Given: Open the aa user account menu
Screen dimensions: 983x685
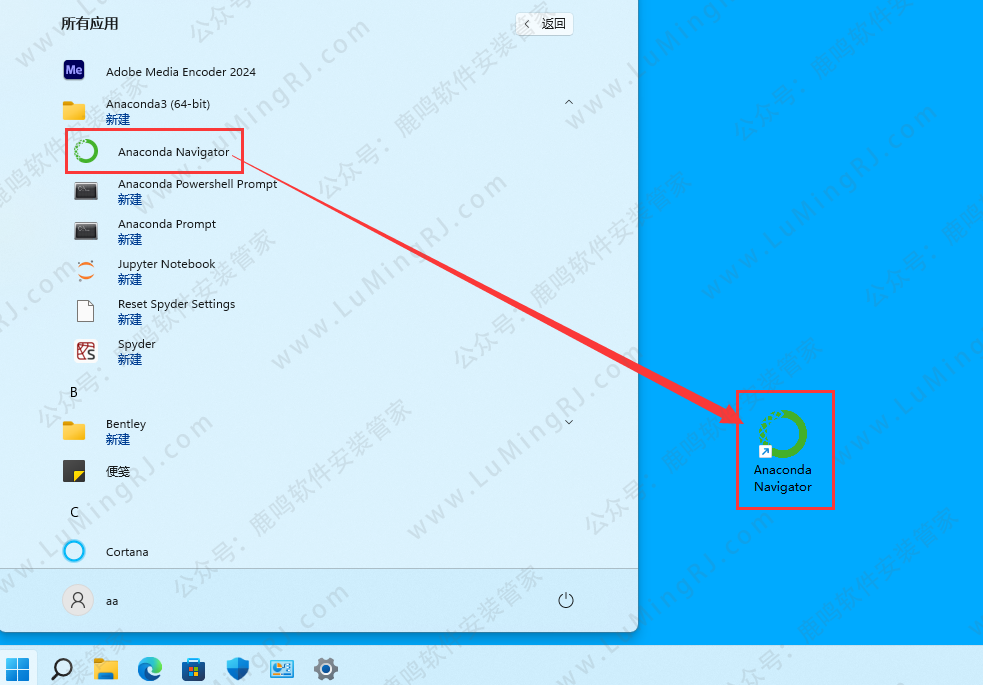Looking at the screenshot, I should pos(90,600).
